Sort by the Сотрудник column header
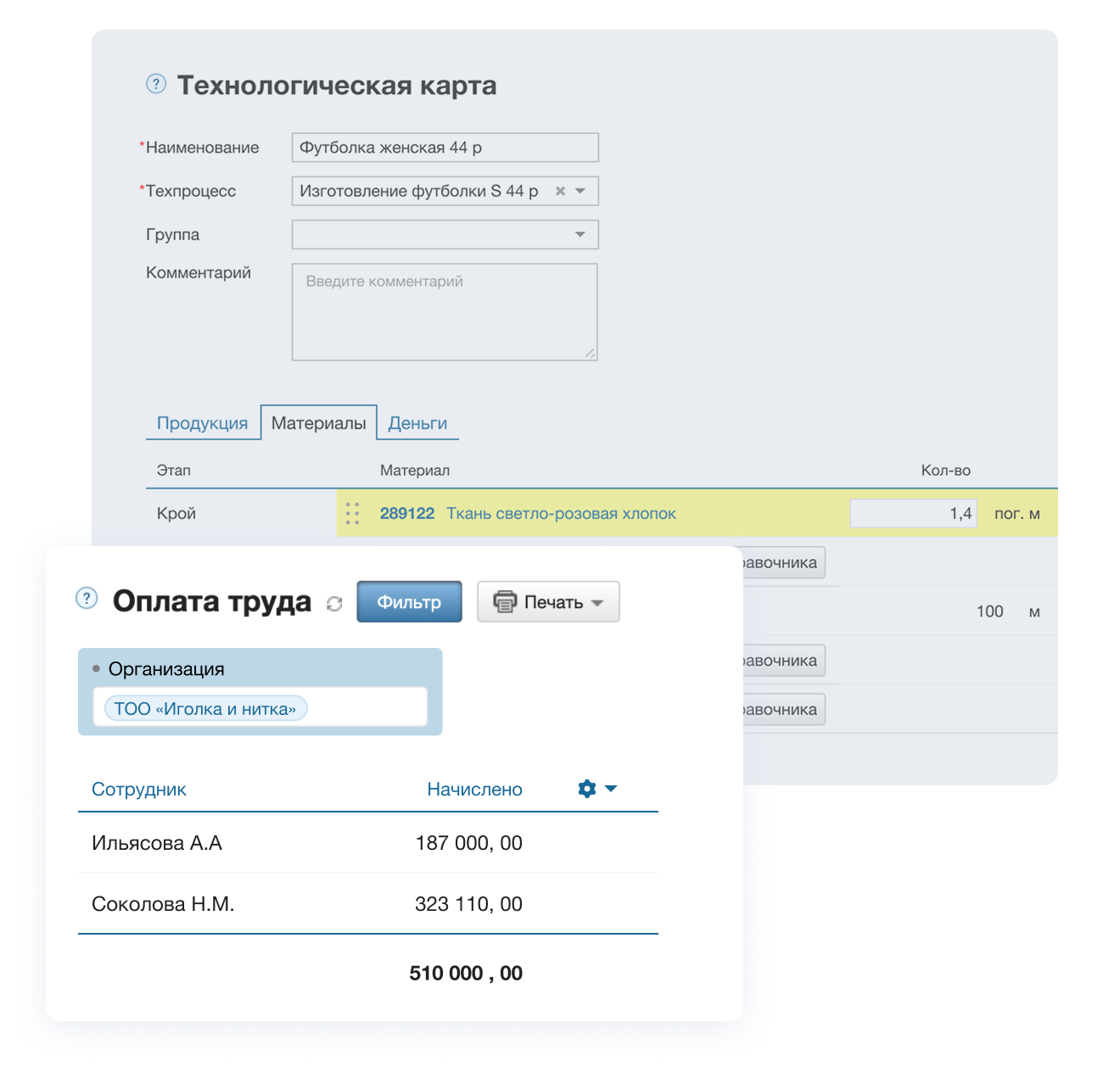The height and width of the screenshot is (1072, 1120). coord(139,789)
